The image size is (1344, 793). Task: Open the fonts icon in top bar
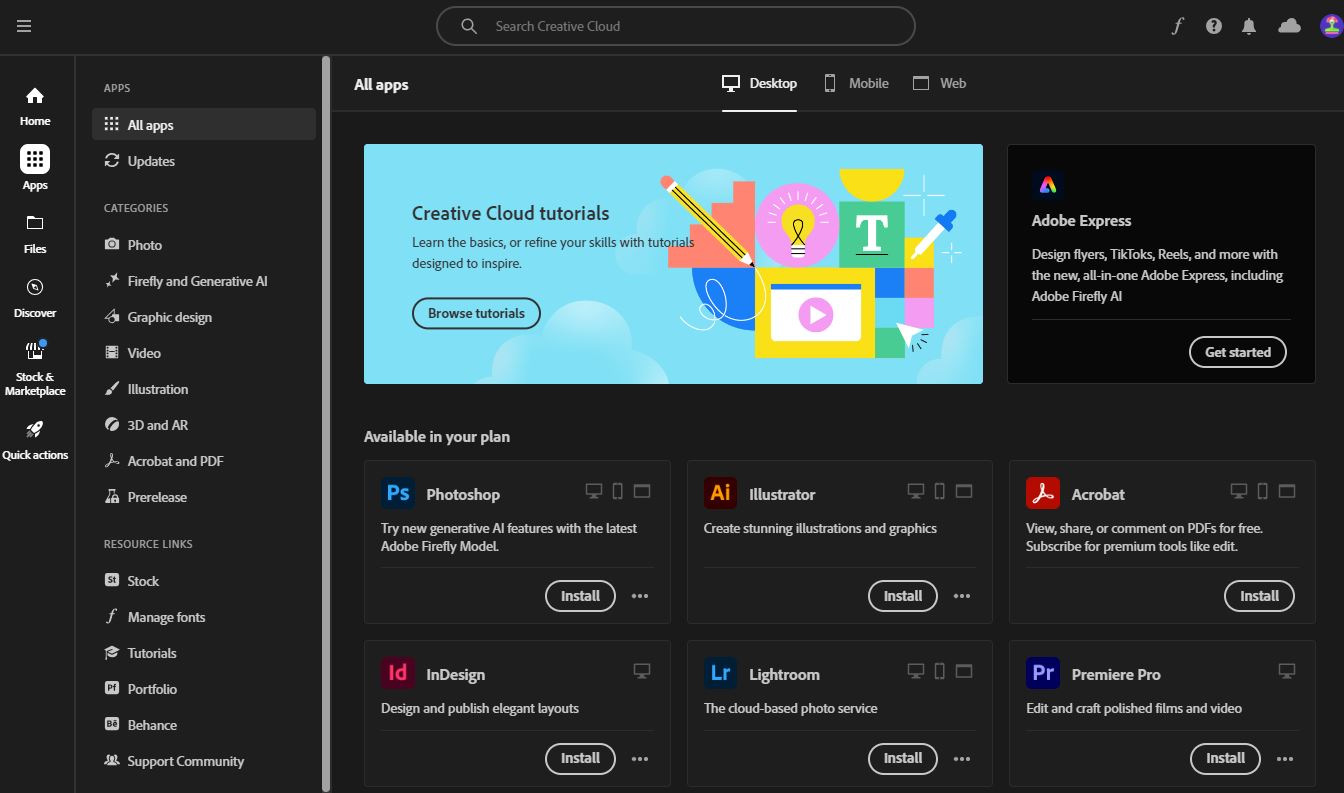pos(1178,26)
